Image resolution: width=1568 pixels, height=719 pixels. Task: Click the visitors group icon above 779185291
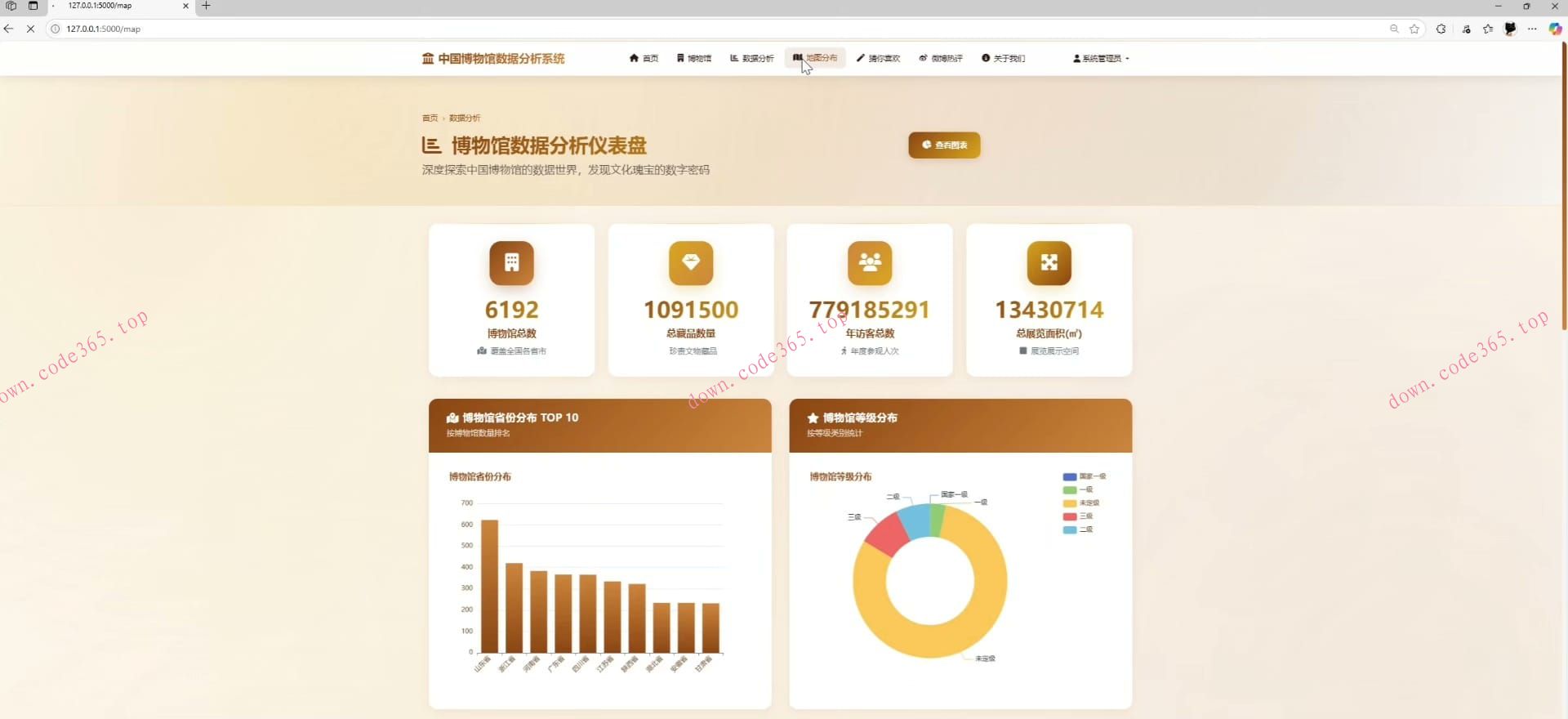(870, 263)
